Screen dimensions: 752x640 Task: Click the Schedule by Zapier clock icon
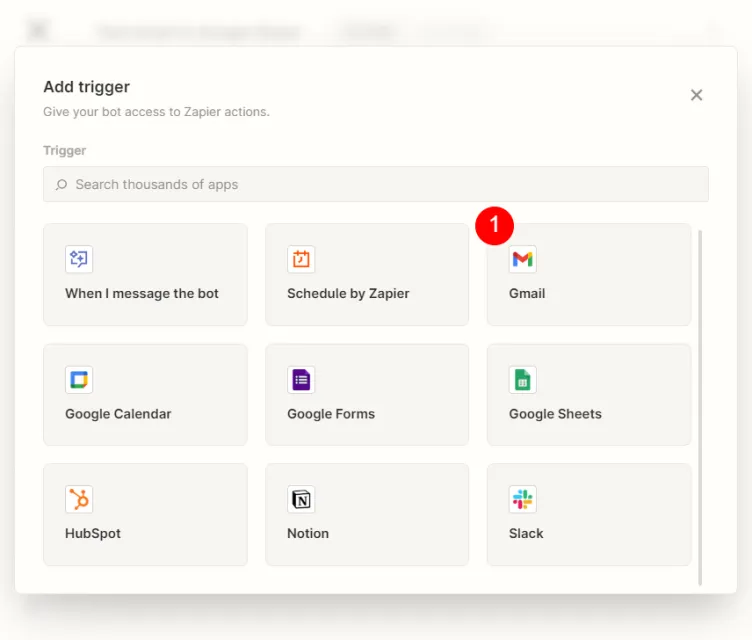(301, 260)
